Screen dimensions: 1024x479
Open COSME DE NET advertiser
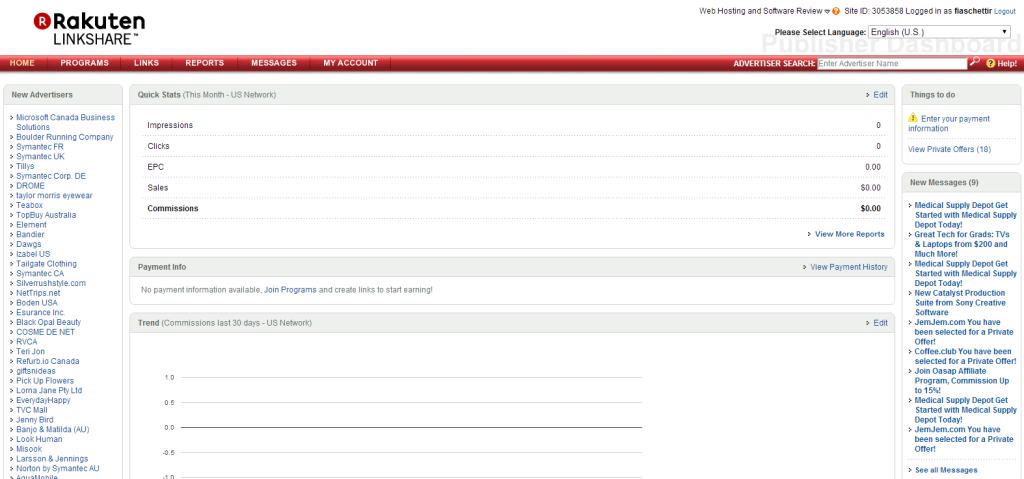point(46,332)
